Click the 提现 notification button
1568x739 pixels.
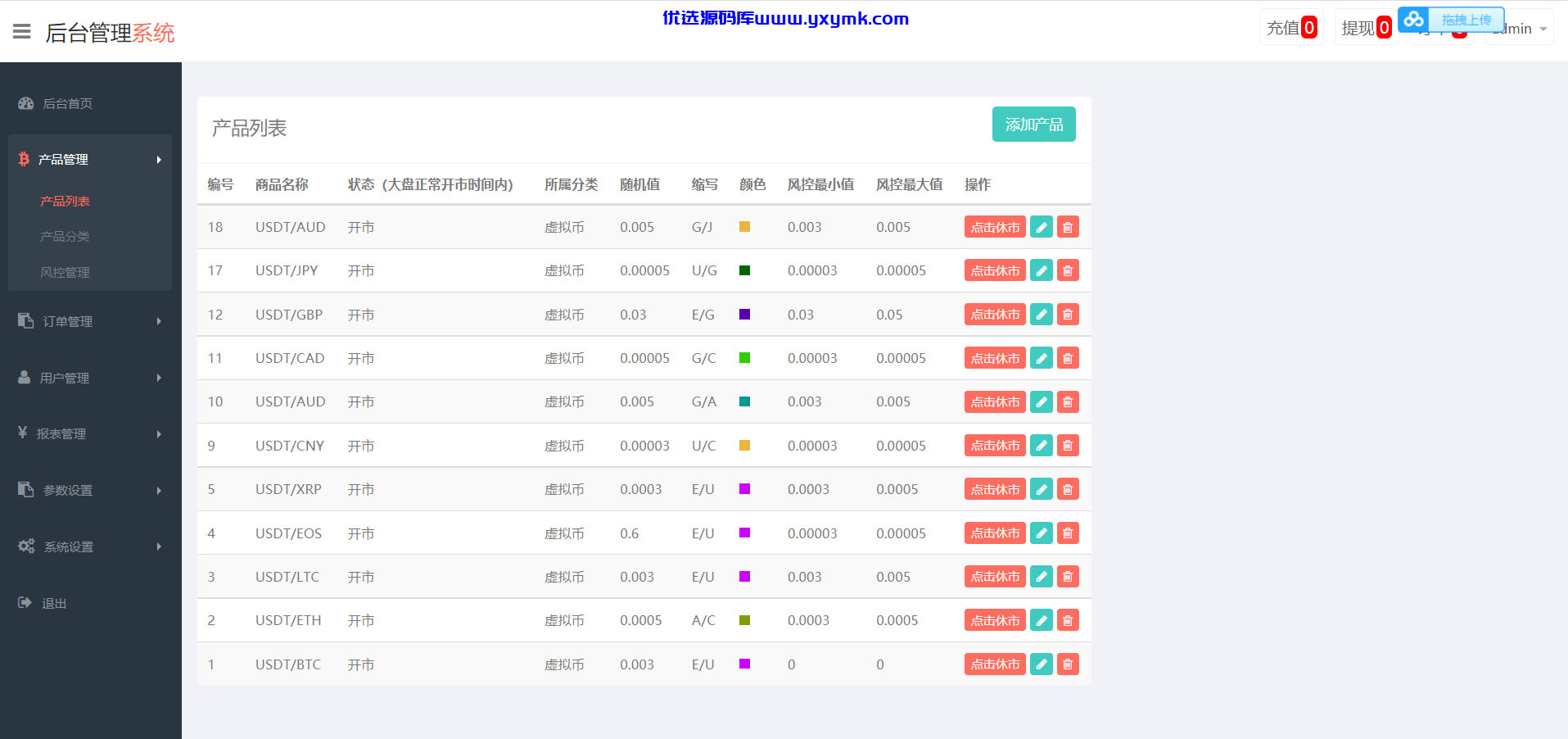1367,28
